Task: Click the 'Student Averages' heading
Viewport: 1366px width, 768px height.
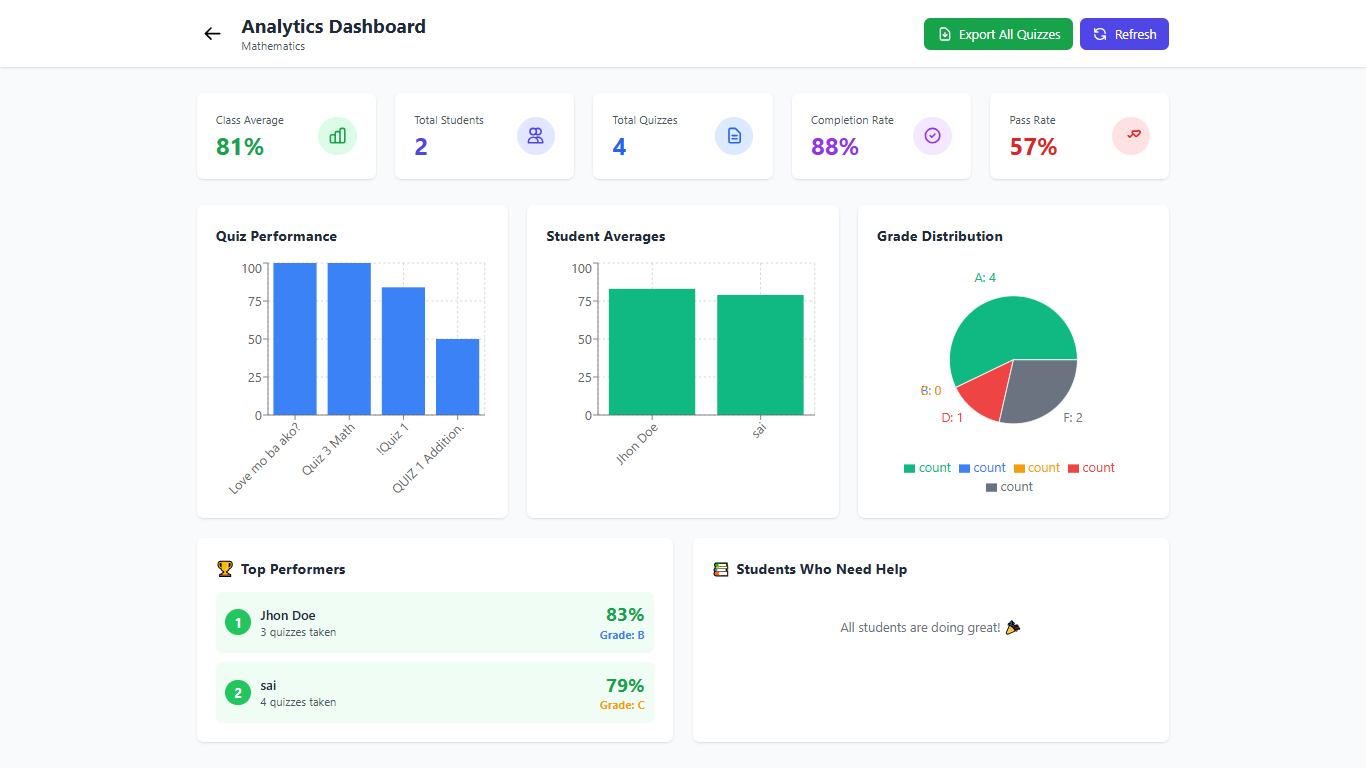Action: pos(606,237)
